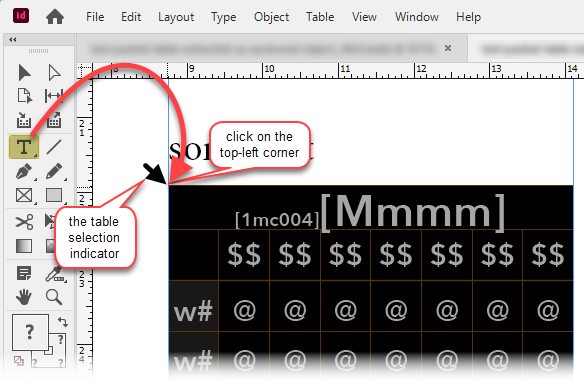The height and width of the screenshot is (385, 584).
Task: Click the ruler zero-point origin box
Action: coord(85,71)
